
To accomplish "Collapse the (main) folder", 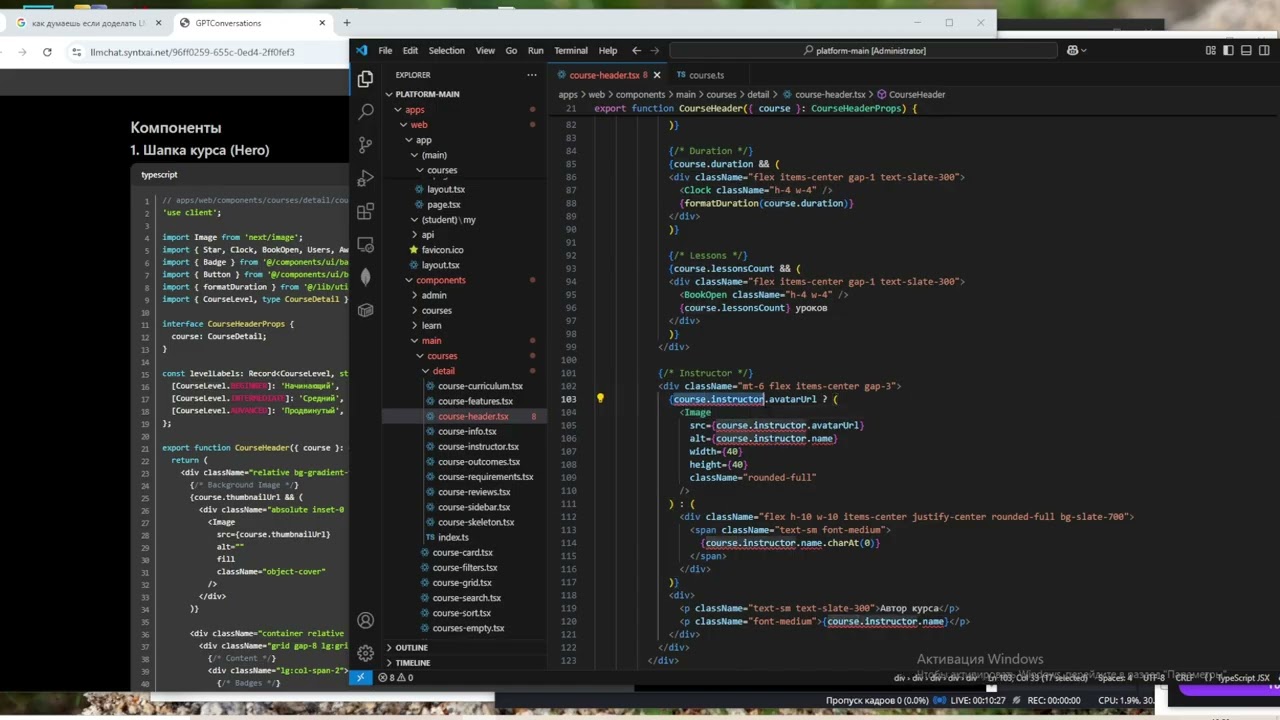I will tap(433, 155).
